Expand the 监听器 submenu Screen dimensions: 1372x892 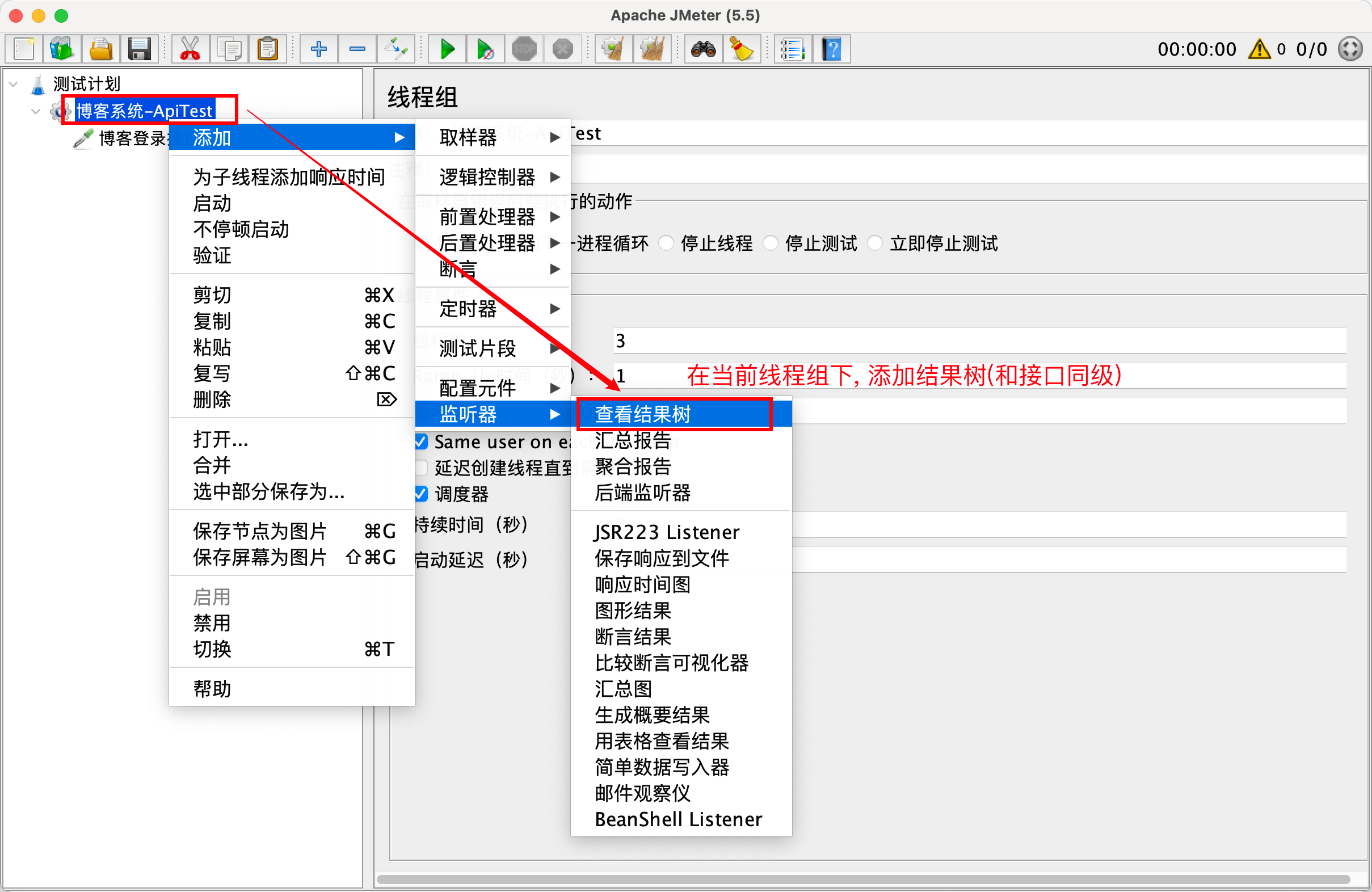coord(493,414)
